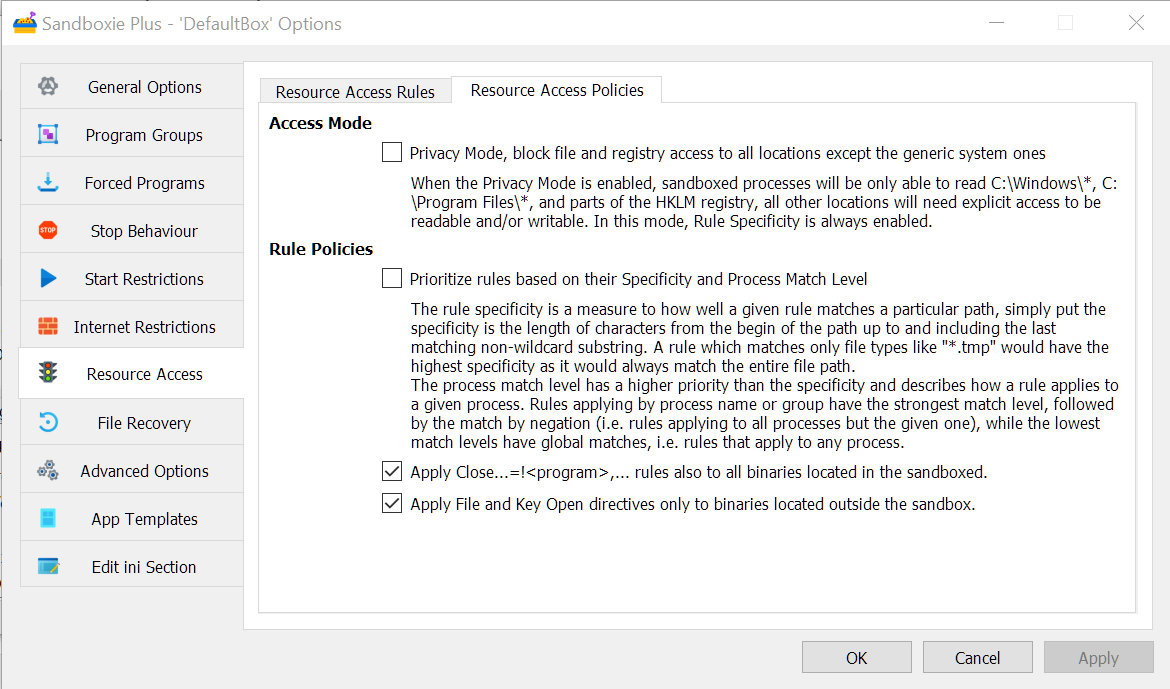1170x689 pixels.
Task: Check Prioritize rules based on Specificity
Action: (392, 279)
